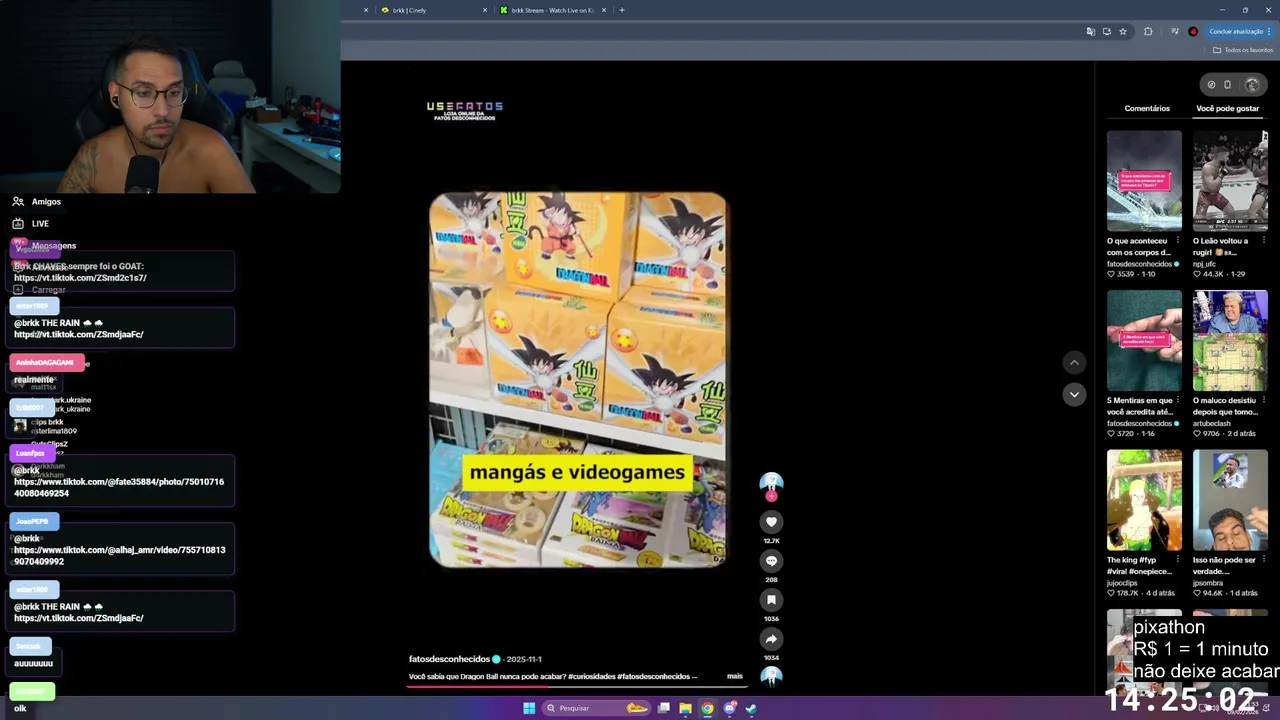Close the 'brkk | Cinefy' tab
The image size is (1280, 720).
pos(485,10)
